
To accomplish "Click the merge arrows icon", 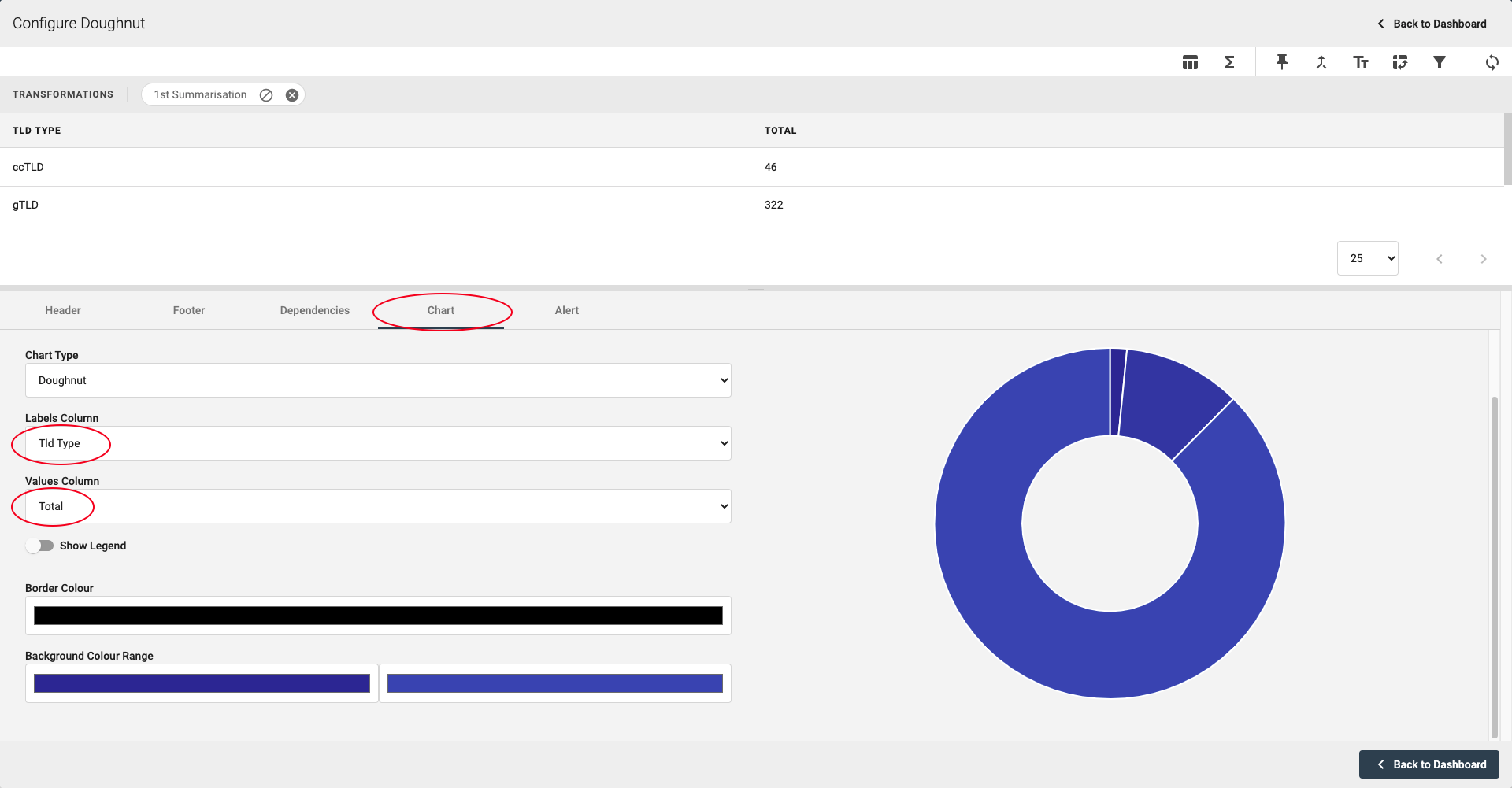I will 1321,62.
